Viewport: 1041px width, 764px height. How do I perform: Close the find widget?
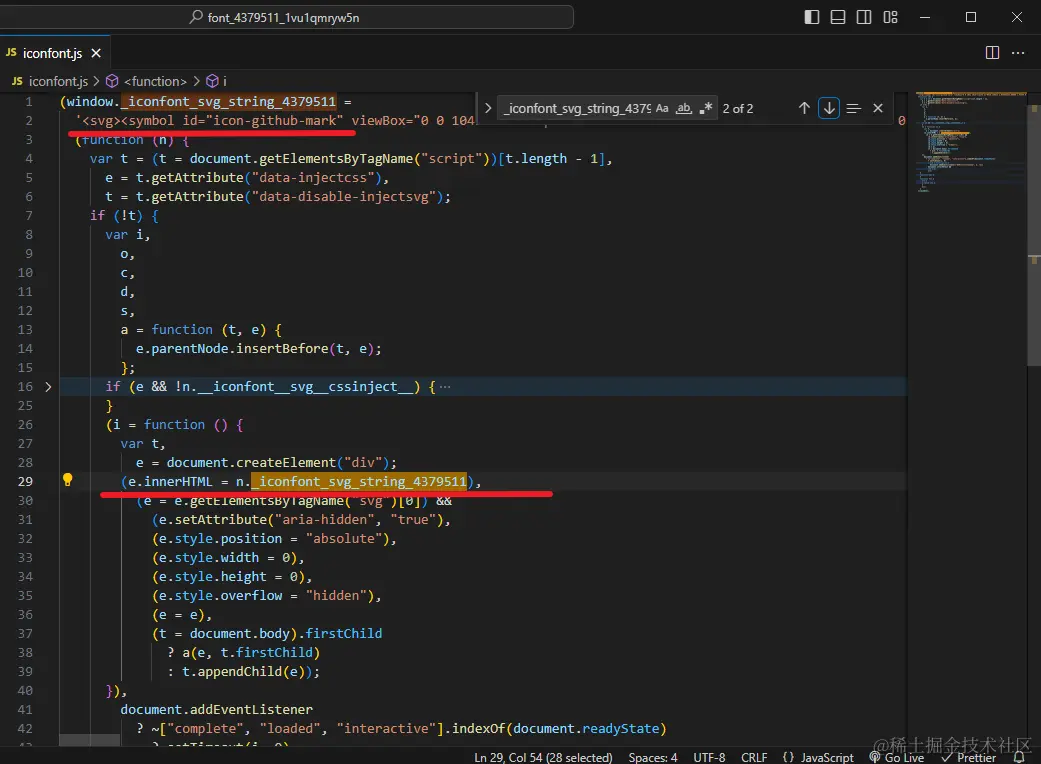pos(878,108)
